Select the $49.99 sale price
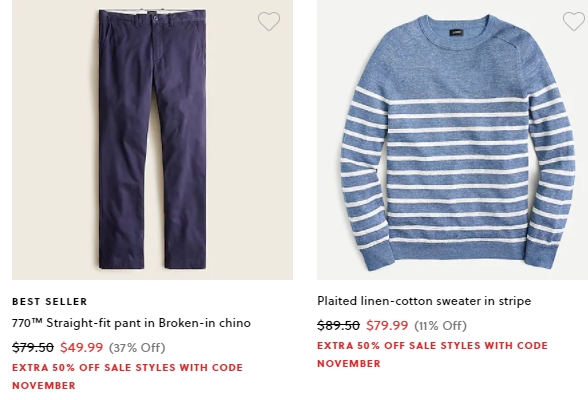Viewport: 588px width, 400px height. tap(81, 348)
